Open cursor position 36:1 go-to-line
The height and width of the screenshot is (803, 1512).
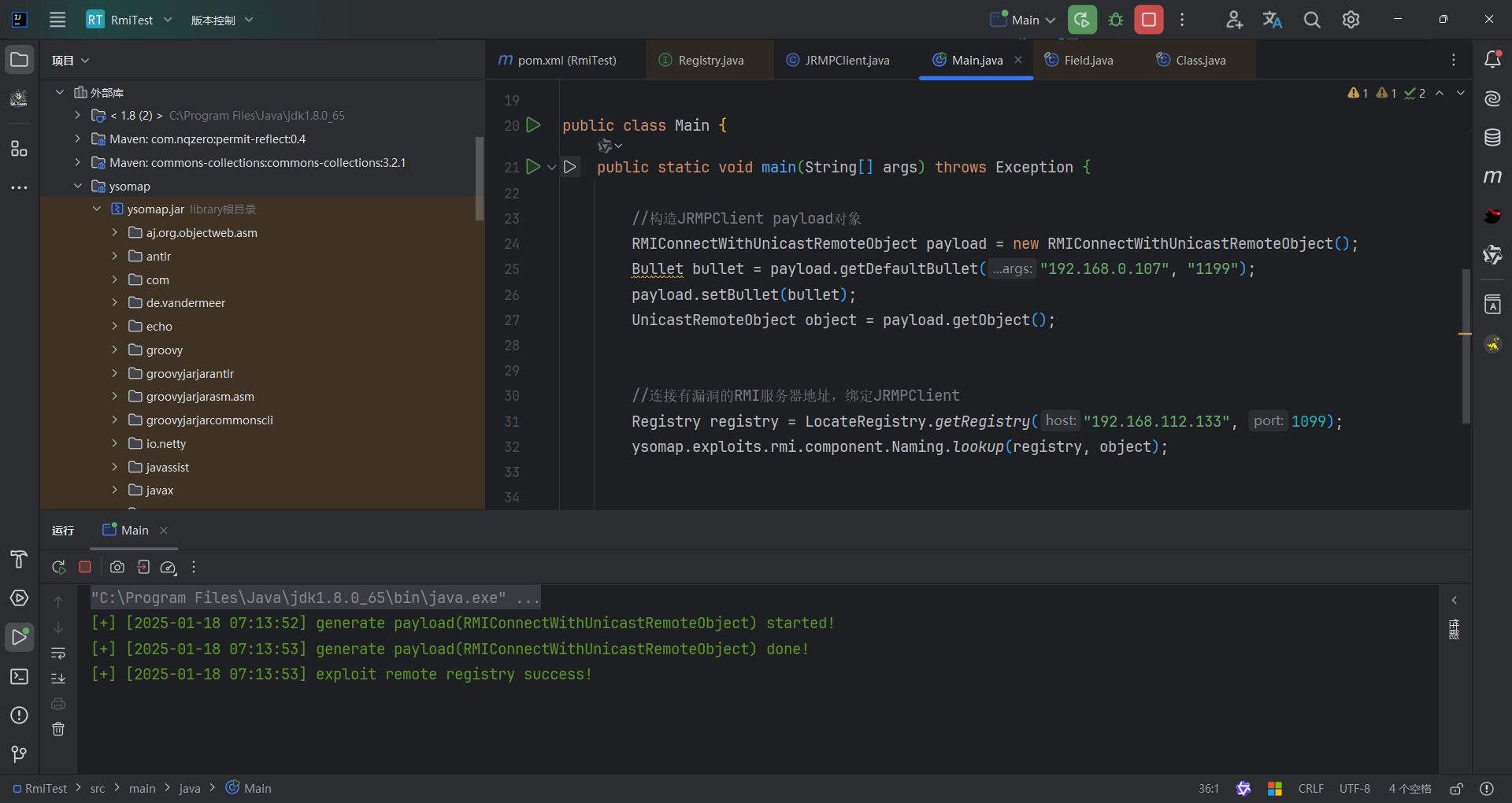[x=1208, y=789]
